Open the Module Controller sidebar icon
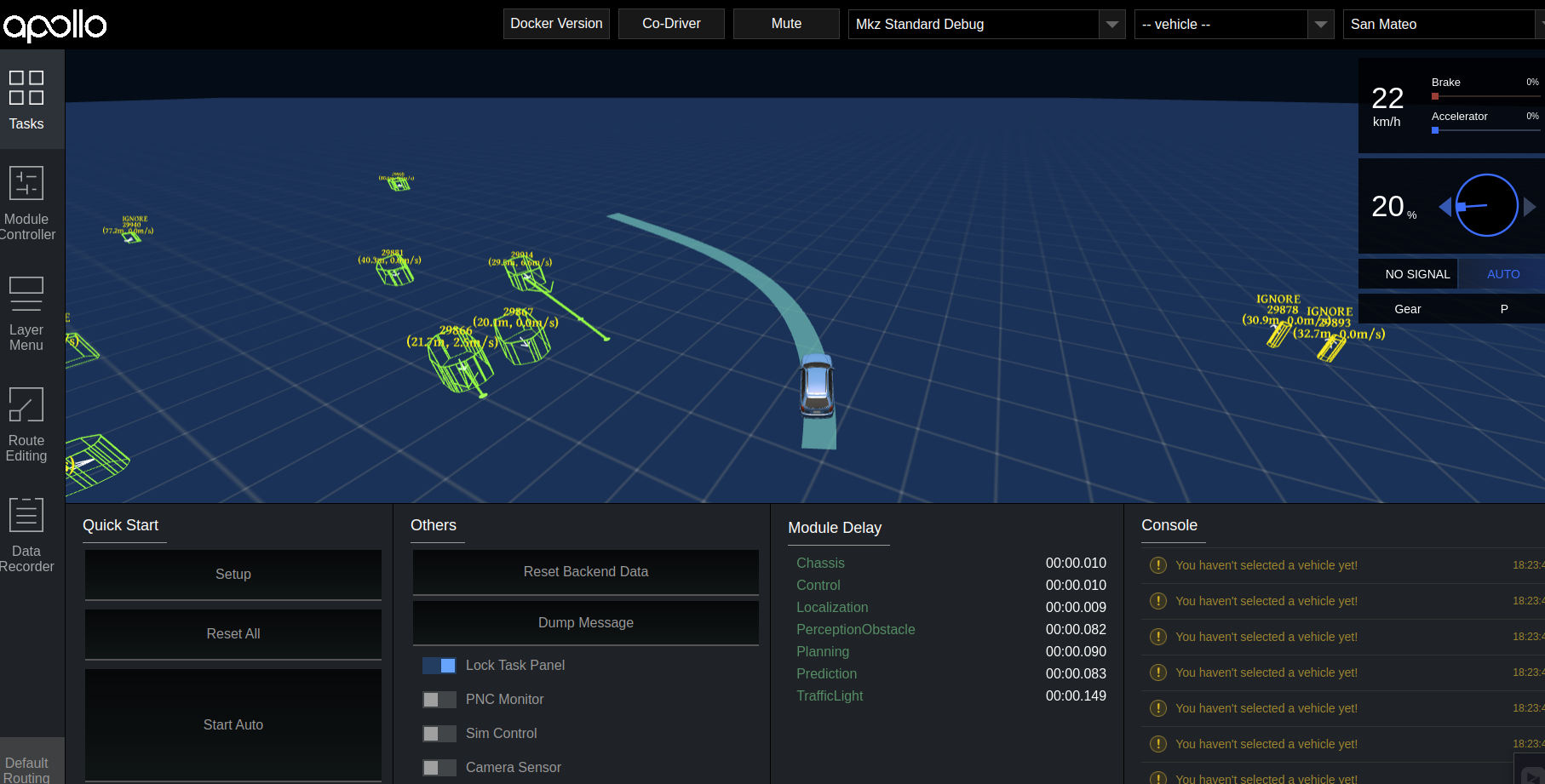 pyautogui.click(x=26, y=203)
